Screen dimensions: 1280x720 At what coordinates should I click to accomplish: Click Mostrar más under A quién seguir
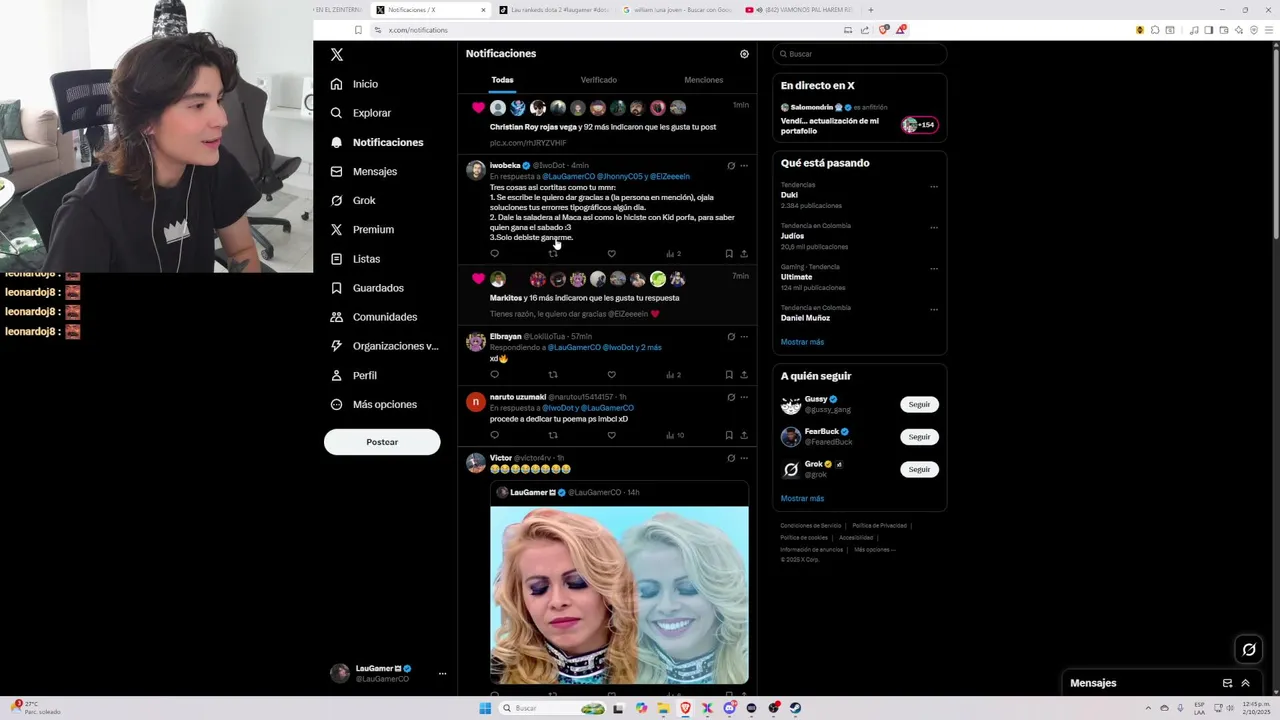coord(802,498)
